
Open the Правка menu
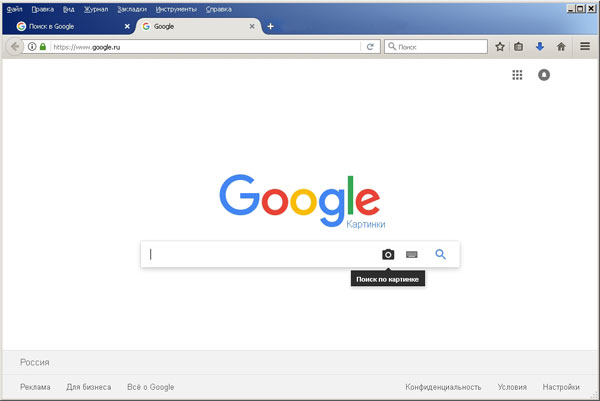(42, 9)
